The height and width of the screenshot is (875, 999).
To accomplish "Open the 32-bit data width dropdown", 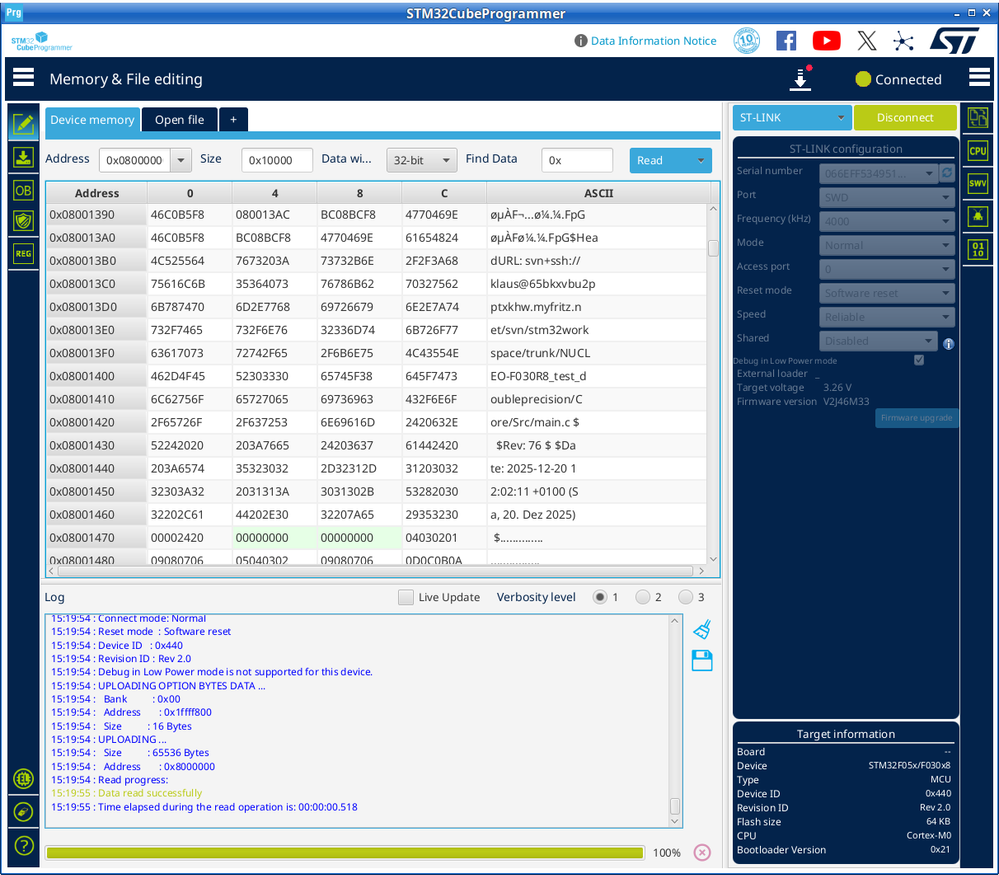I will pyautogui.click(x=421, y=160).
